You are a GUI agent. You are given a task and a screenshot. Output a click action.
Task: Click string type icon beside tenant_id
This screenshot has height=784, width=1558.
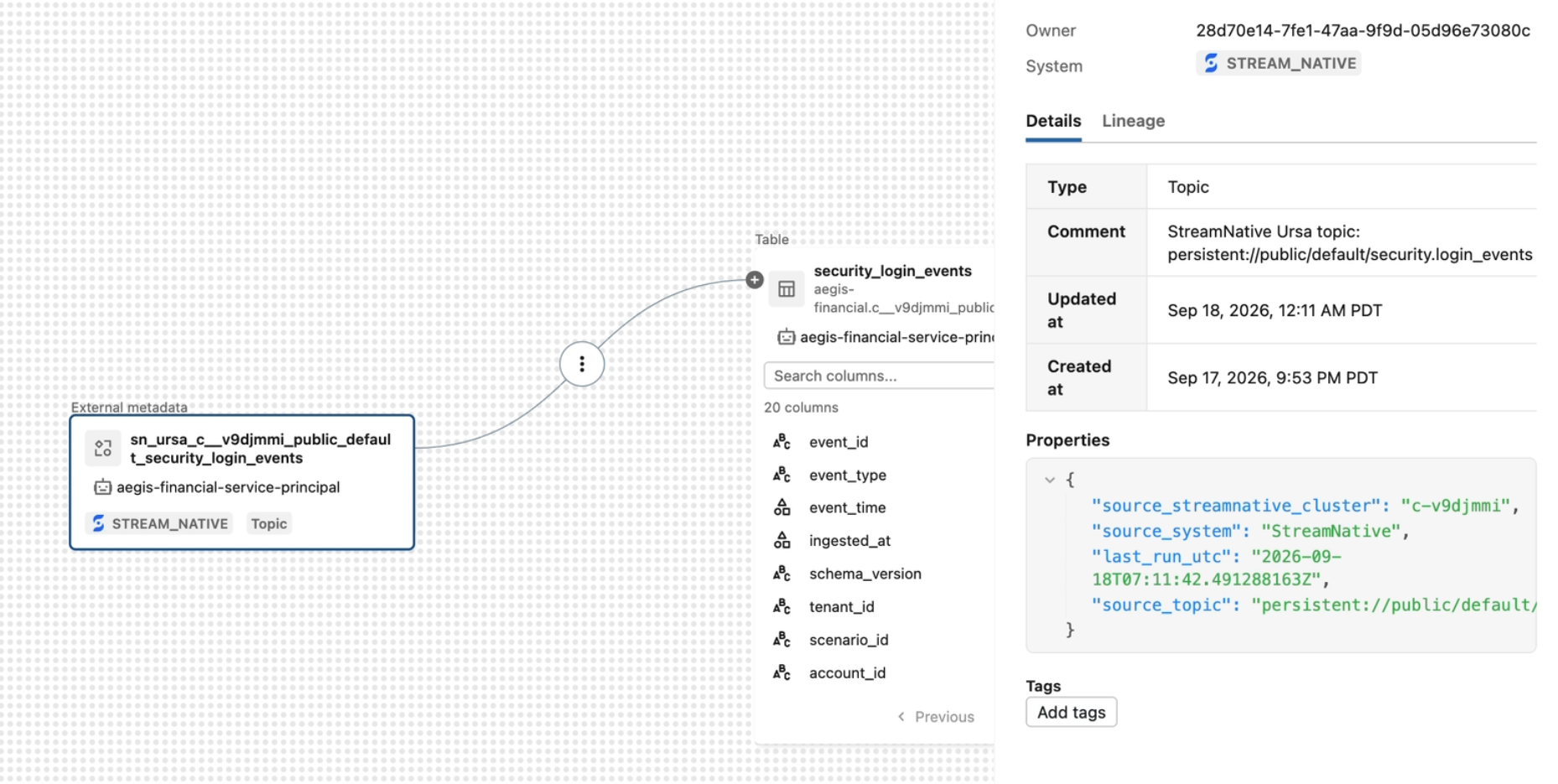[x=782, y=606]
